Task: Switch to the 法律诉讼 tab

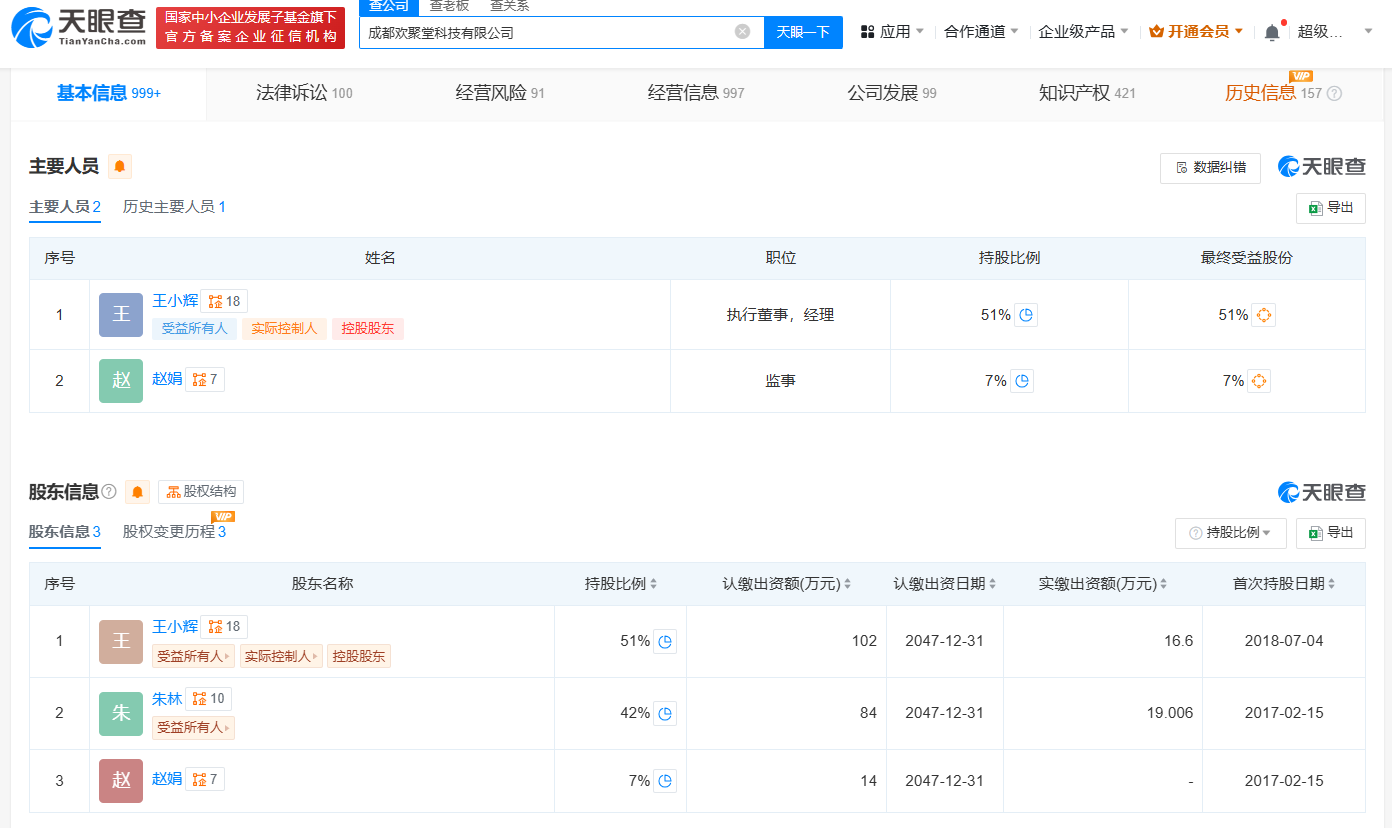Action: pyautogui.click(x=304, y=93)
